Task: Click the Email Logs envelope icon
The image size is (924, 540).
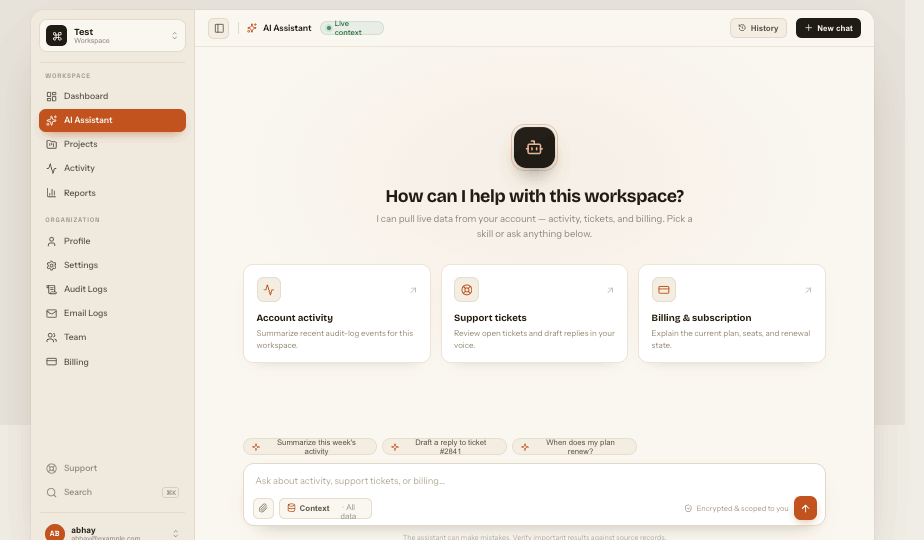Action: [51, 313]
